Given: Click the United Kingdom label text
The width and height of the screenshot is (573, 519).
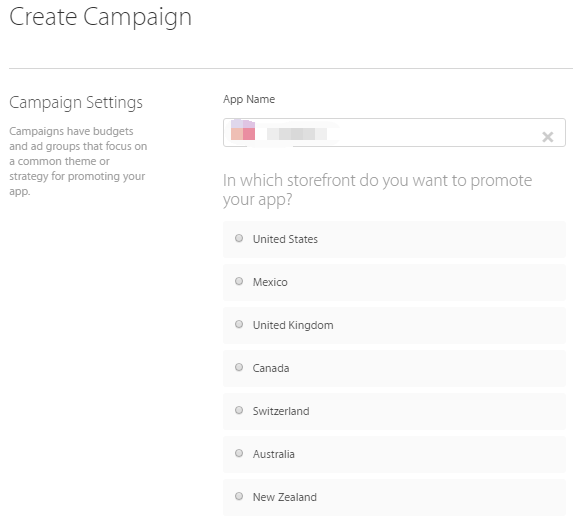Looking at the screenshot, I should tap(293, 325).
